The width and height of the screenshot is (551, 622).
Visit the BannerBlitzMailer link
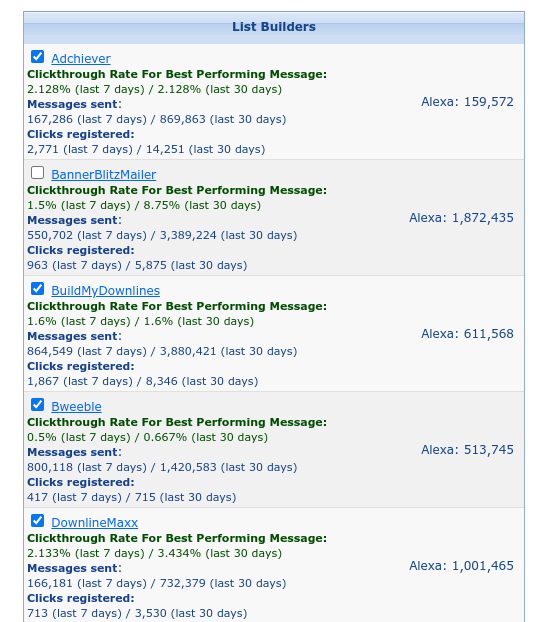coord(104,175)
